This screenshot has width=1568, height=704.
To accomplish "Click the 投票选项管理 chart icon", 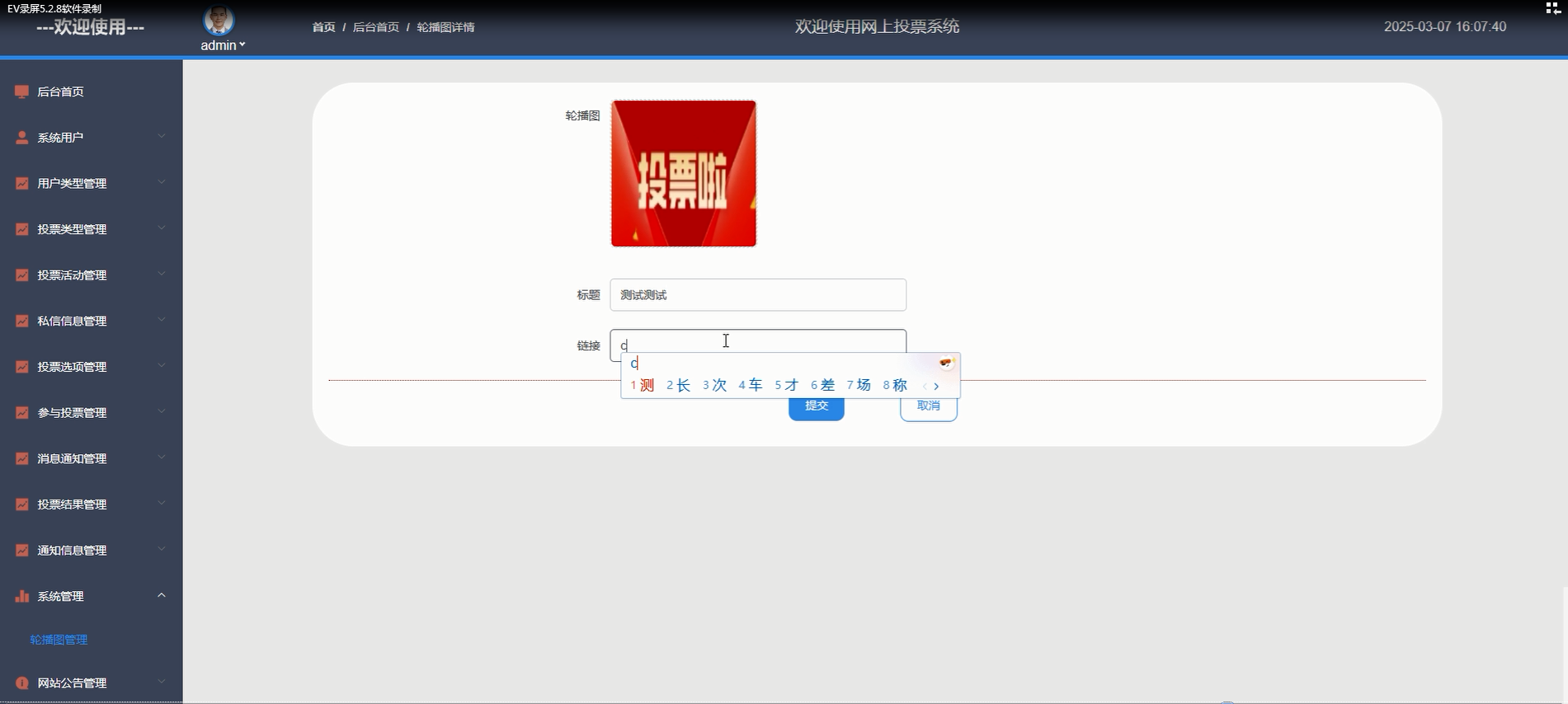I will click(22, 367).
